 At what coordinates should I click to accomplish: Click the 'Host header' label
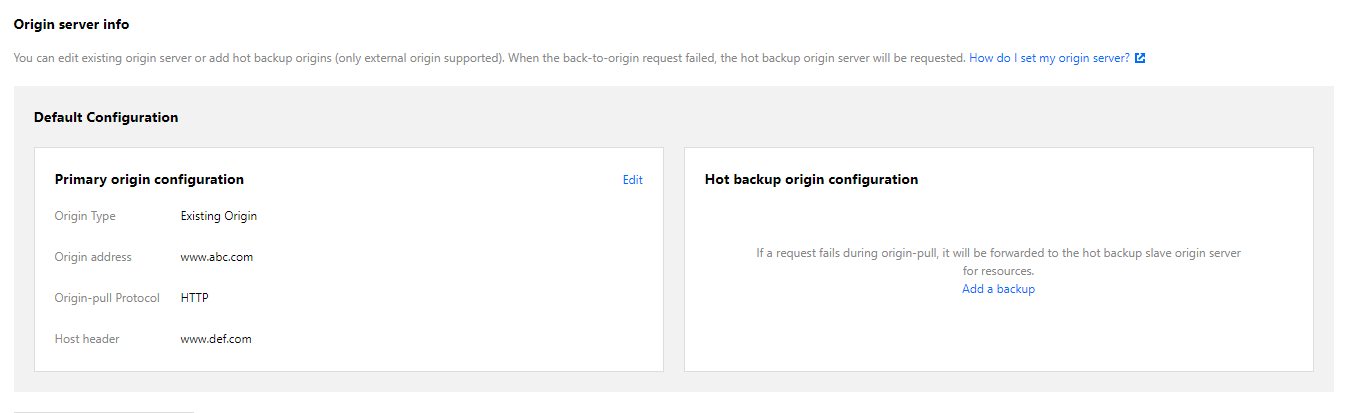(87, 339)
